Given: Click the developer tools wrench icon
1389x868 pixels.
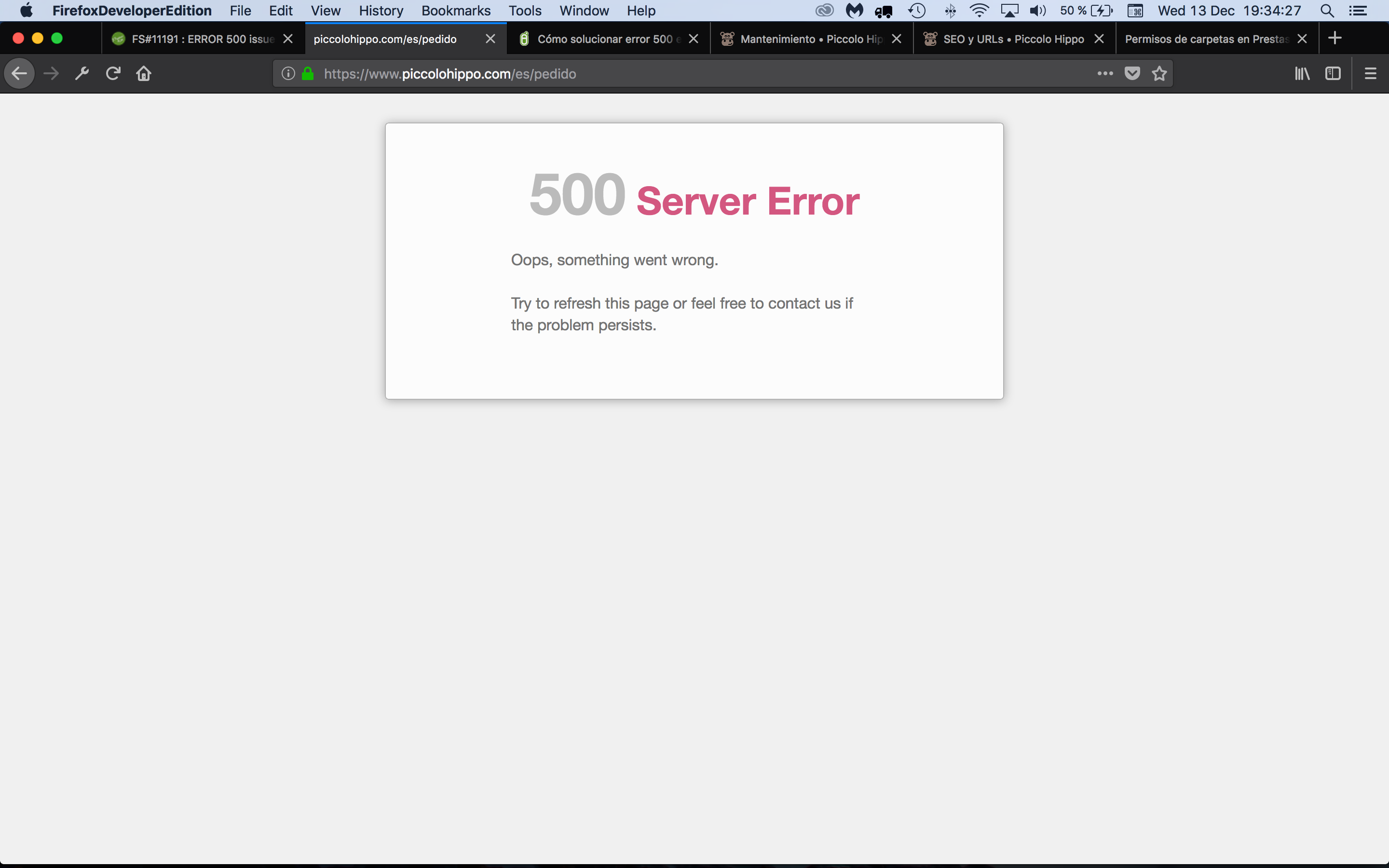Looking at the screenshot, I should tap(82, 73).
